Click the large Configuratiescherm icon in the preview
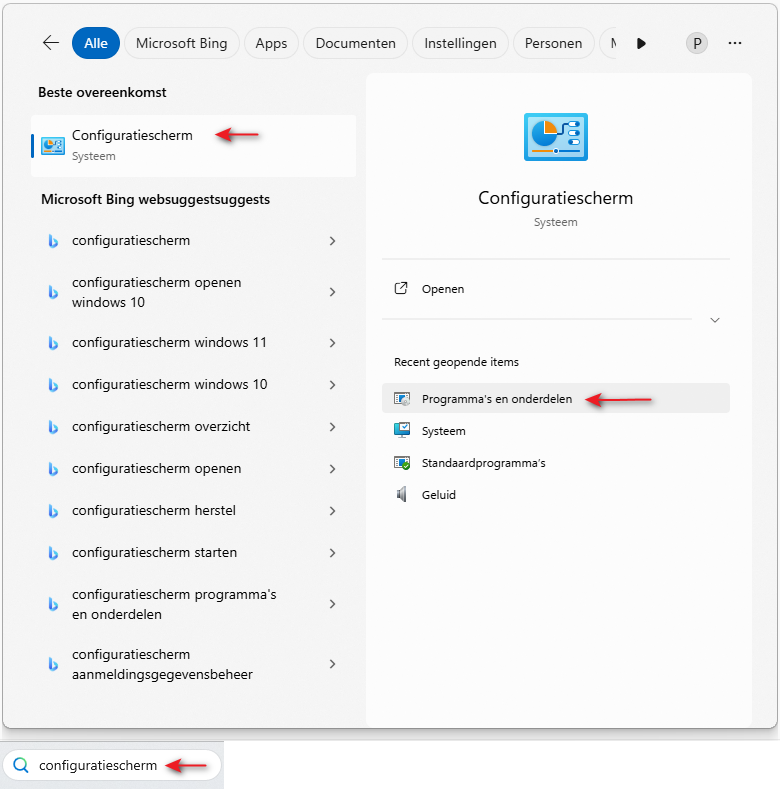The width and height of the screenshot is (780, 789). 556,137
